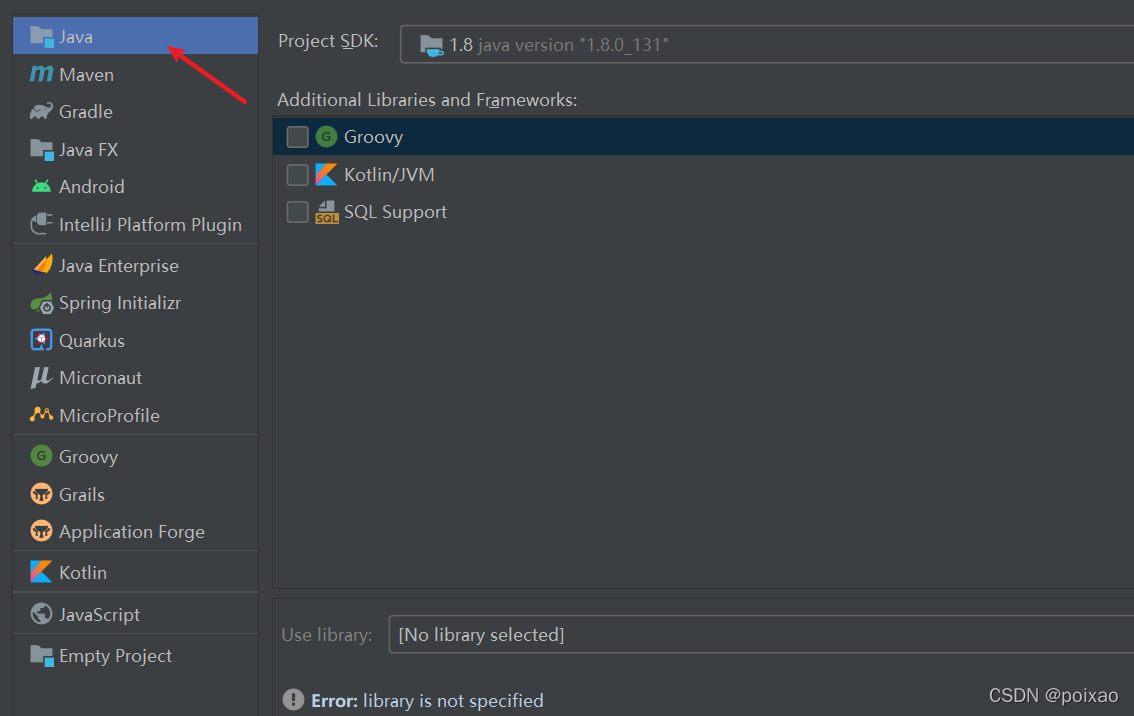
Task: Click the Application Forge icon
Action: click(x=41, y=531)
